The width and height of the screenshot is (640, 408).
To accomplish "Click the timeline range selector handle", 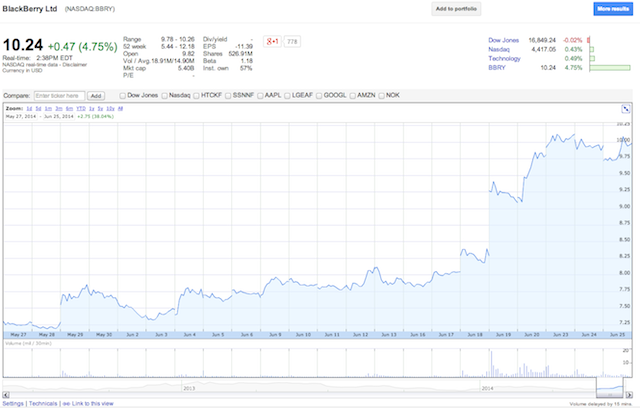I will click(610, 395).
